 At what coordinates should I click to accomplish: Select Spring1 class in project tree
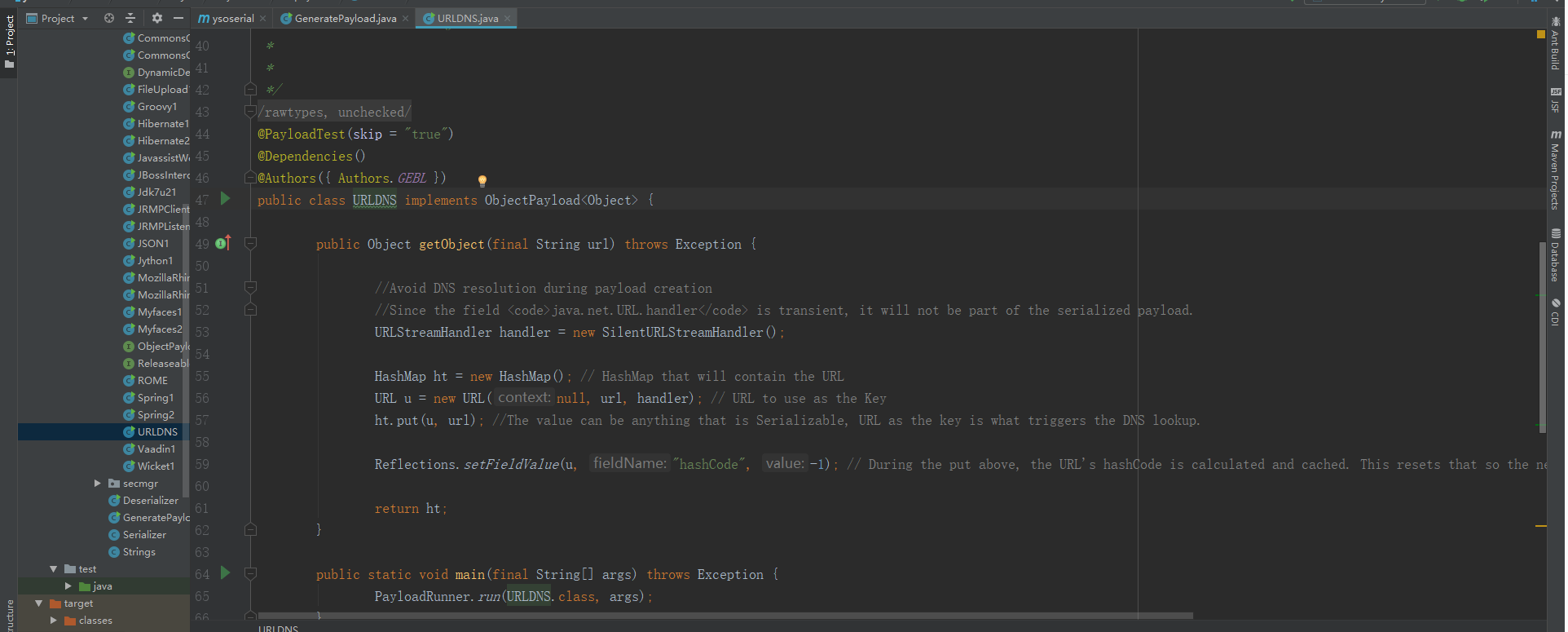[155, 397]
